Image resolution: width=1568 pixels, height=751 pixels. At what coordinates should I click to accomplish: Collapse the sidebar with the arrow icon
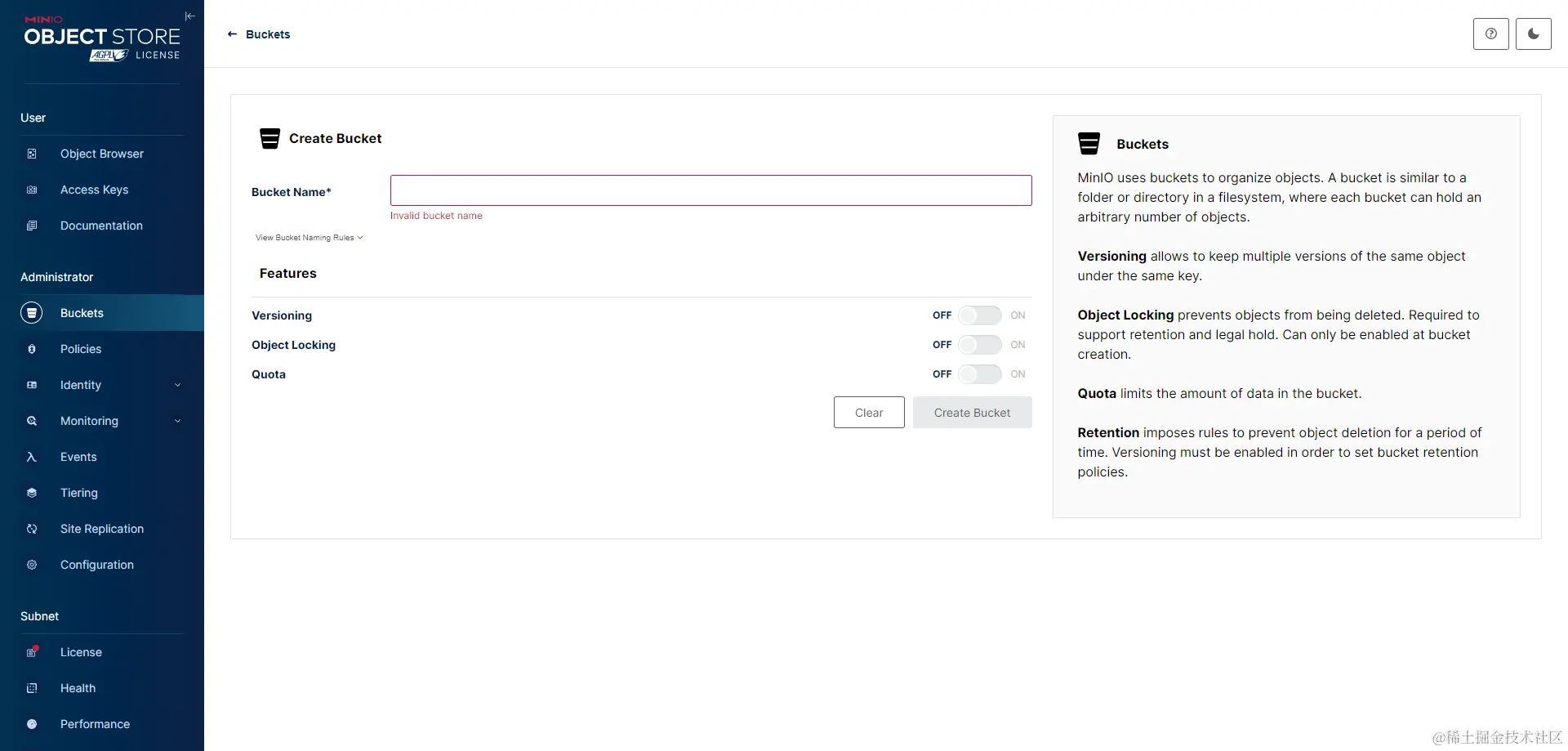pyautogui.click(x=189, y=16)
